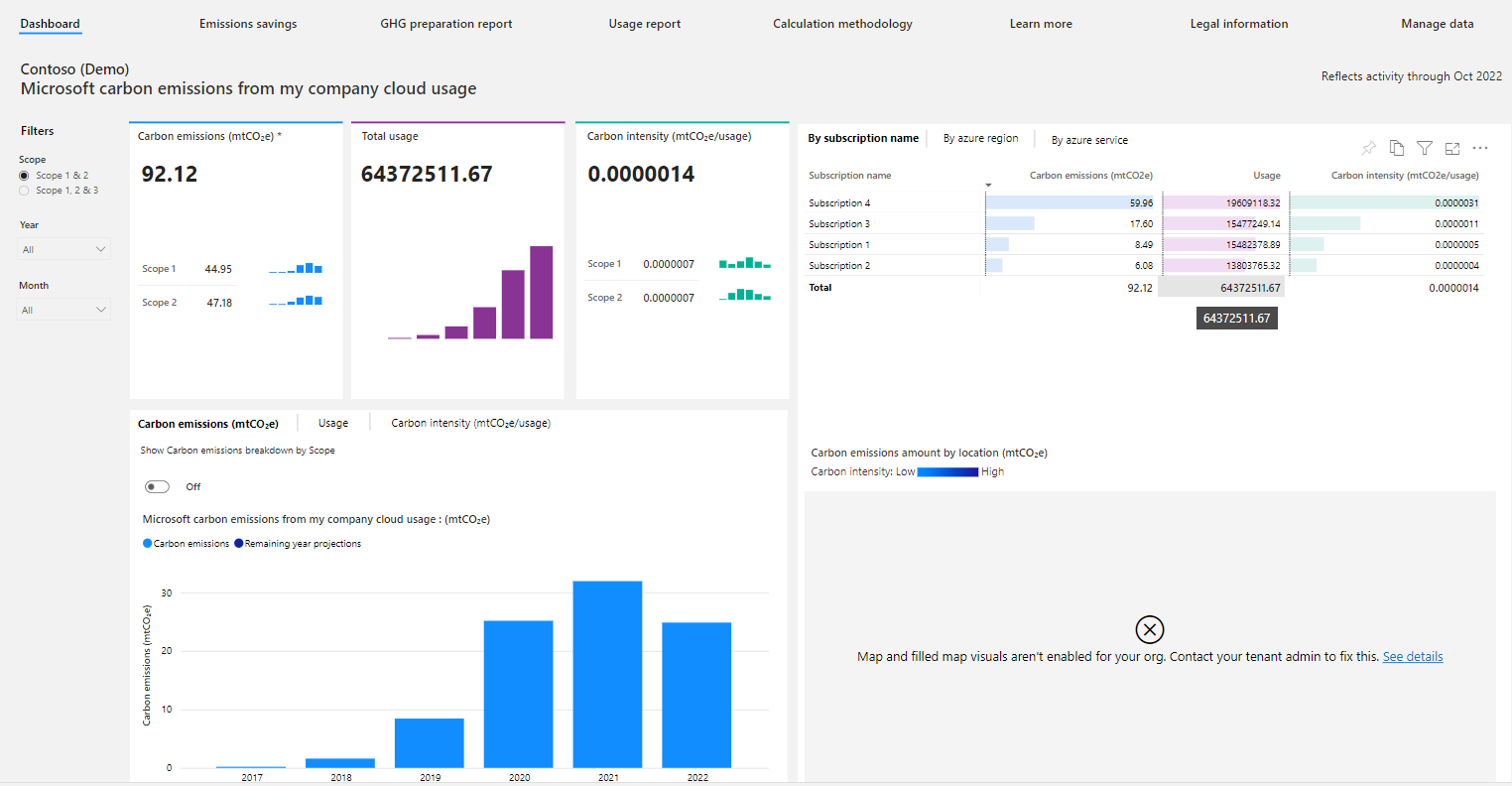Select the Scope 1 & 2 radio button
This screenshot has width=1512, height=786.
(23, 176)
